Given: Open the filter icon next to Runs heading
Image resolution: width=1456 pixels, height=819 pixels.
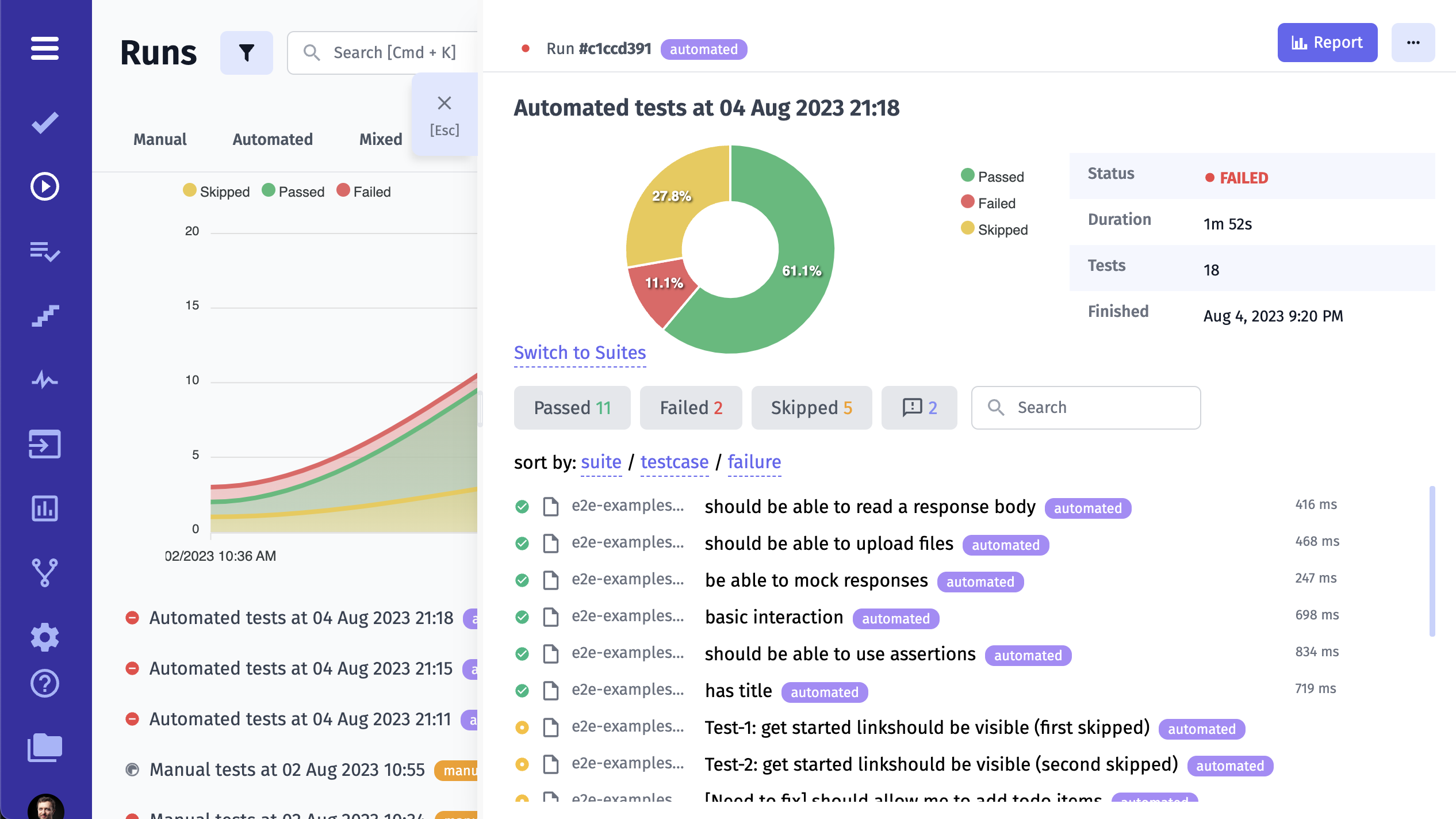Looking at the screenshot, I should 246,52.
